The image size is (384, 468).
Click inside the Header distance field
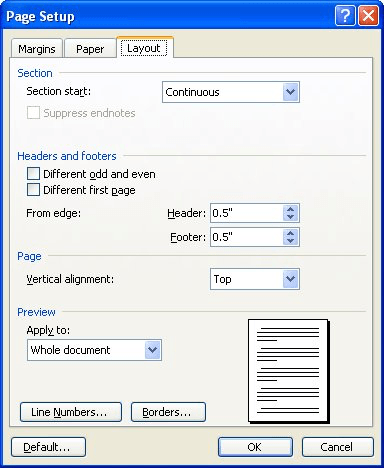(x=247, y=213)
